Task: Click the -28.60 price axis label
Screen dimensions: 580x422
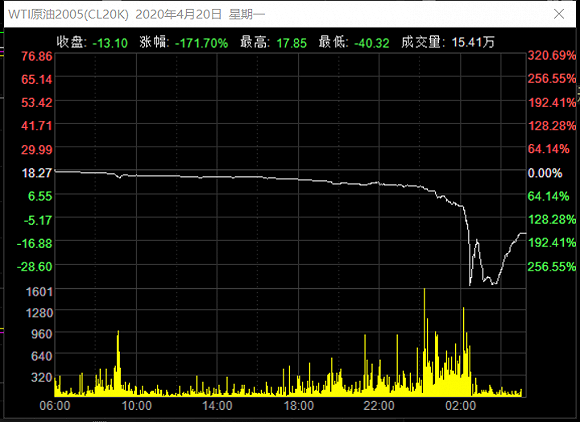Action: [34, 267]
